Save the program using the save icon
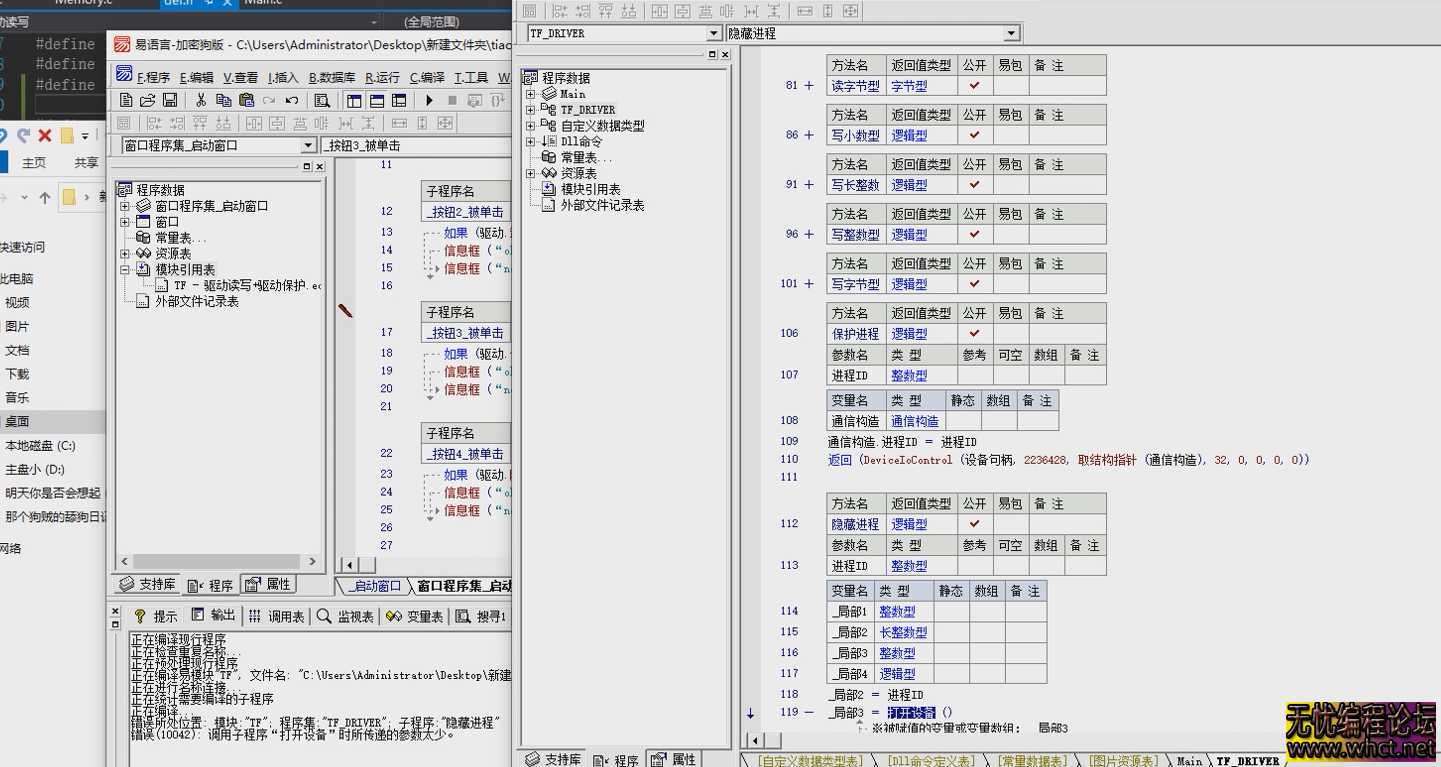The image size is (1441, 767). pos(171,100)
